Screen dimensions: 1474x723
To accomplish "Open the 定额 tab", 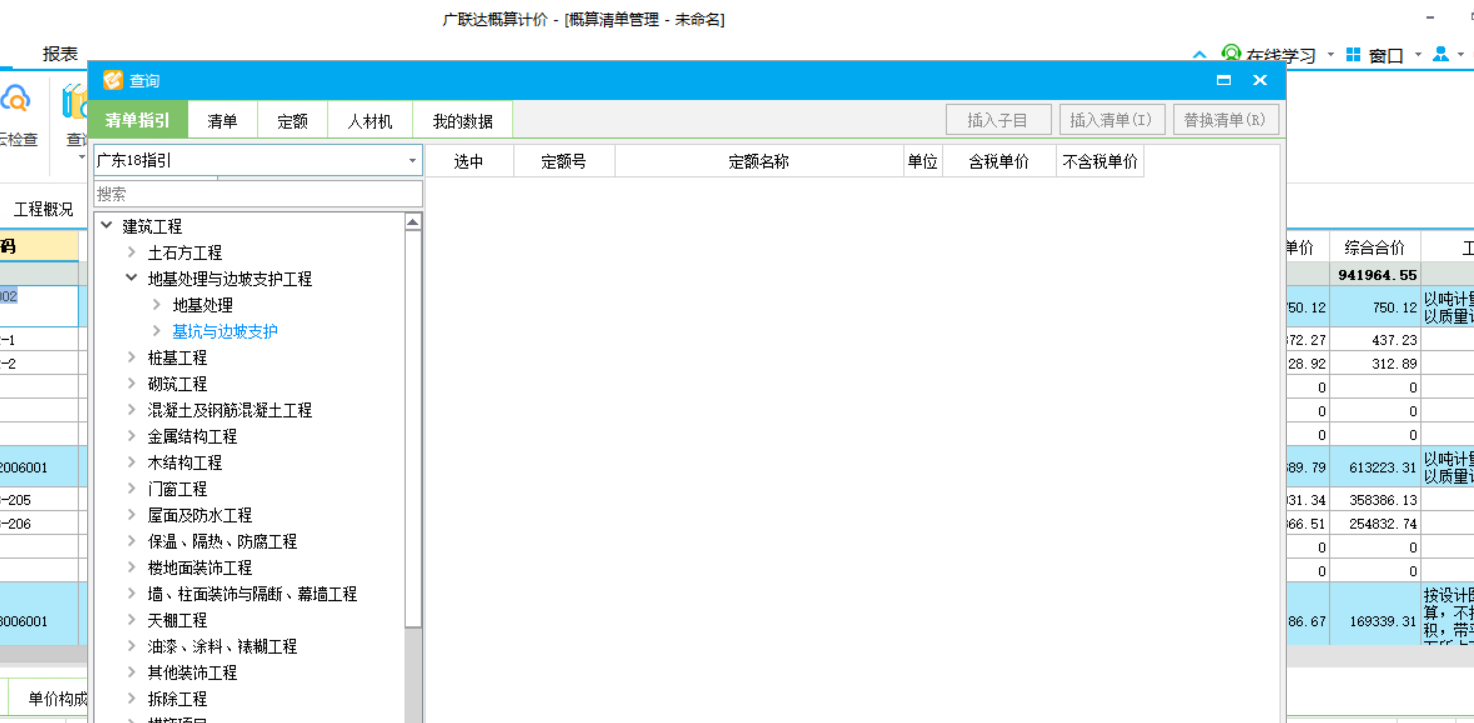I will pos(292,121).
